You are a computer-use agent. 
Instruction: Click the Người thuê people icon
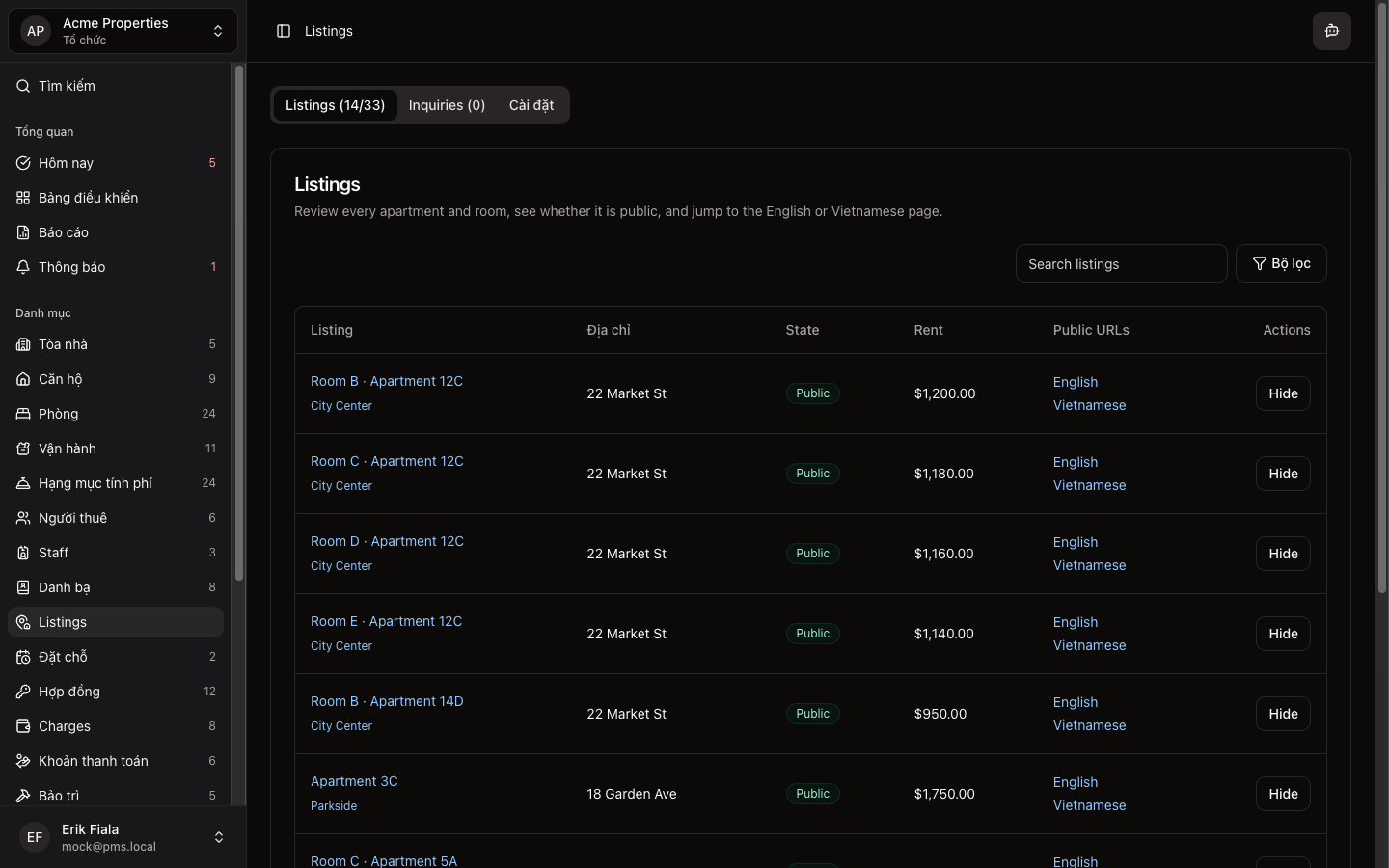pyautogui.click(x=23, y=518)
